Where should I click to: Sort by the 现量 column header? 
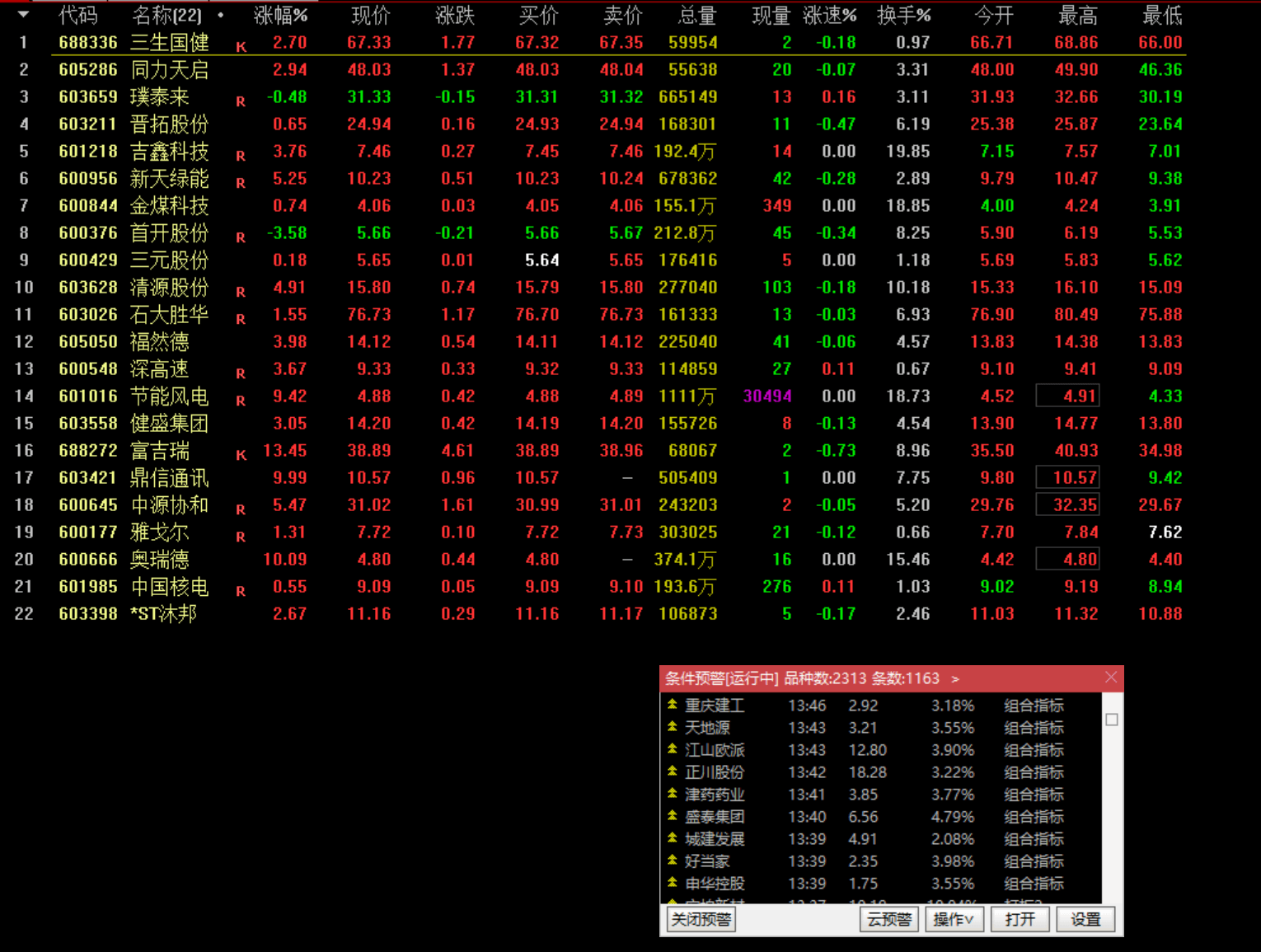[x=771, y=15]
